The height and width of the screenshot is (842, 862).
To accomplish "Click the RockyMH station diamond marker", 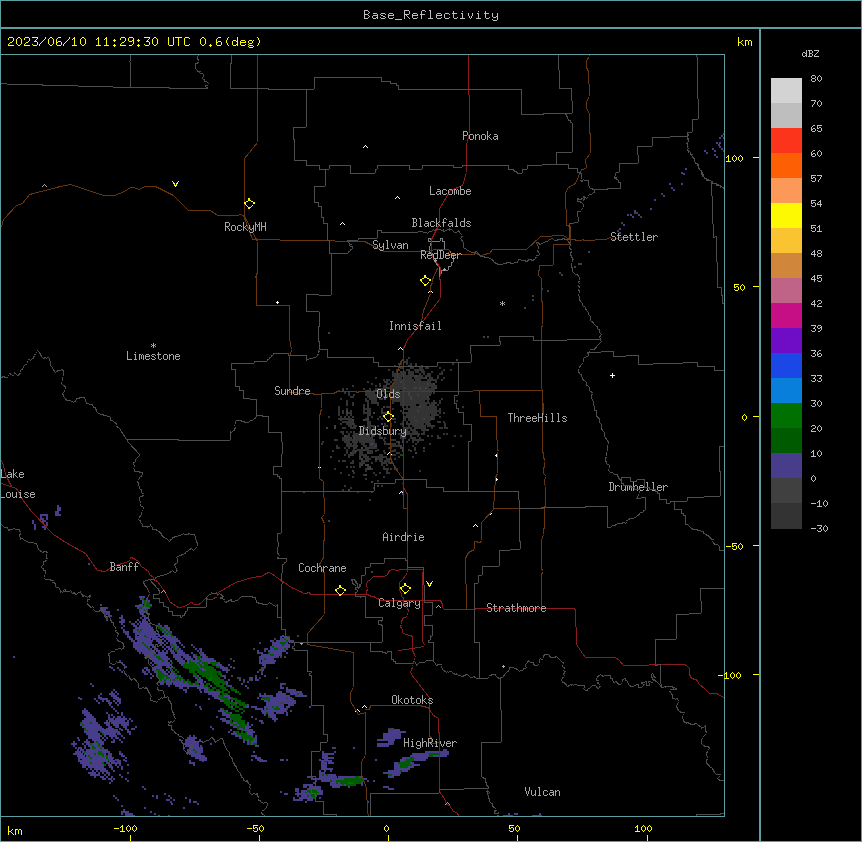I will (x=249, y=204).
